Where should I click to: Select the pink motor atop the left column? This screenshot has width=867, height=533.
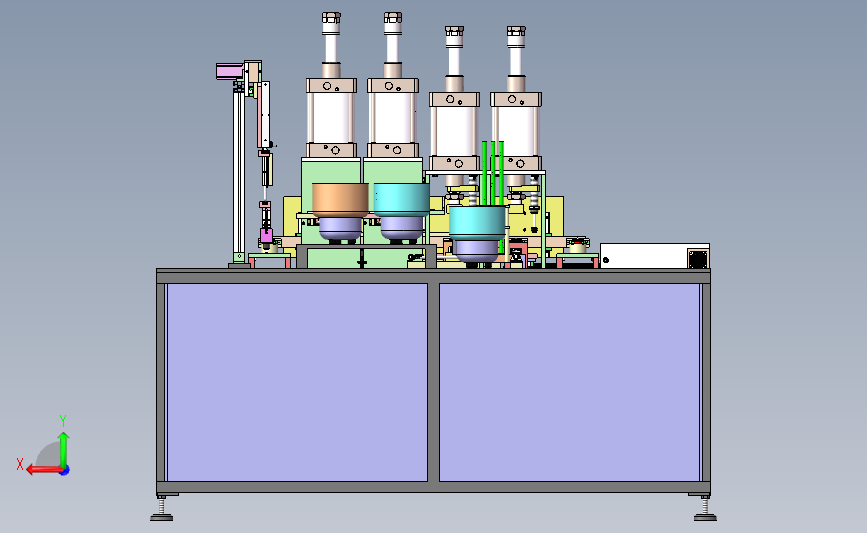point(229,71)
